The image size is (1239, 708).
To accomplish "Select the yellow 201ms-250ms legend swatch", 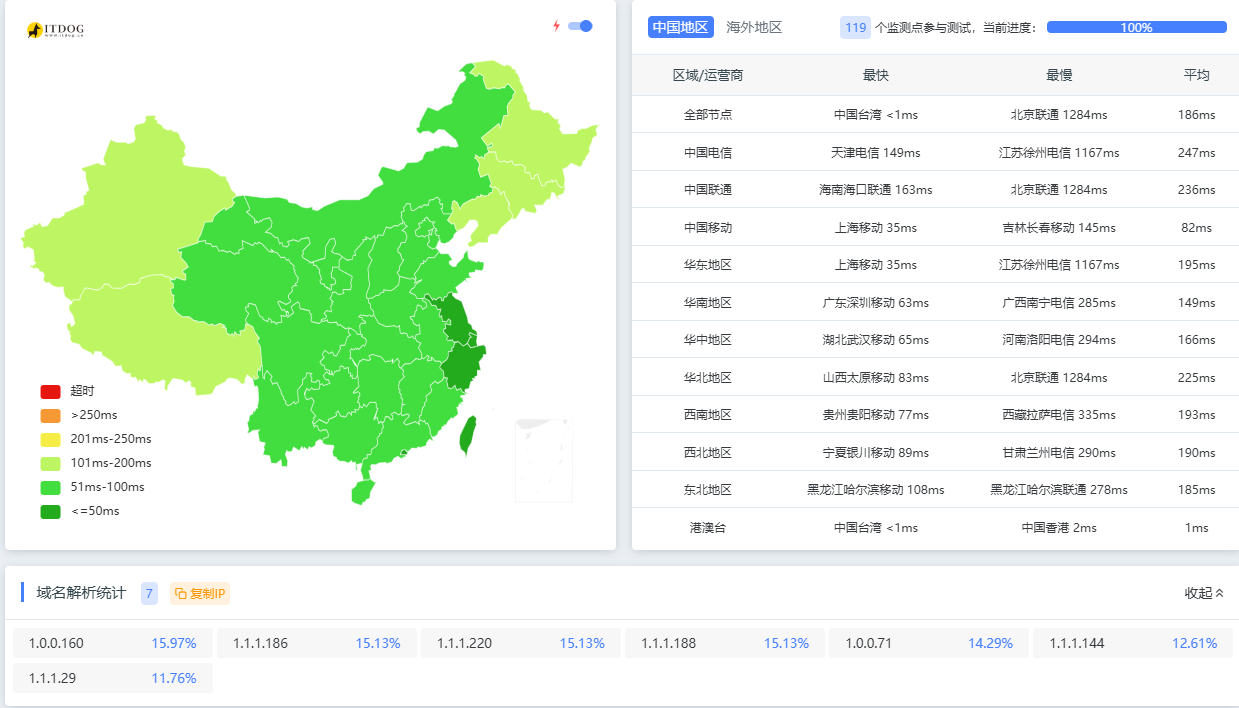I will 51,439.
